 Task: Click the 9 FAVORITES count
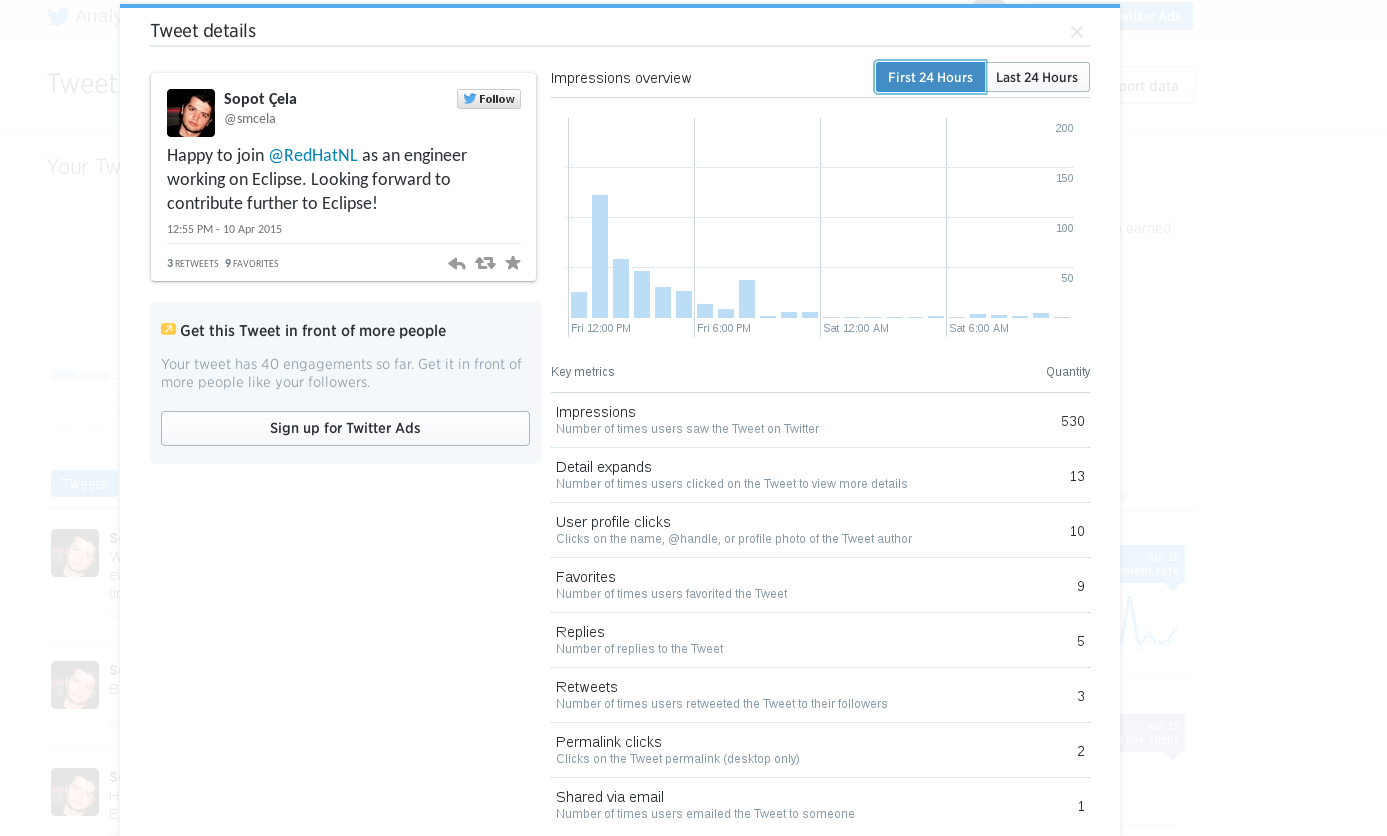pos(252,264)
